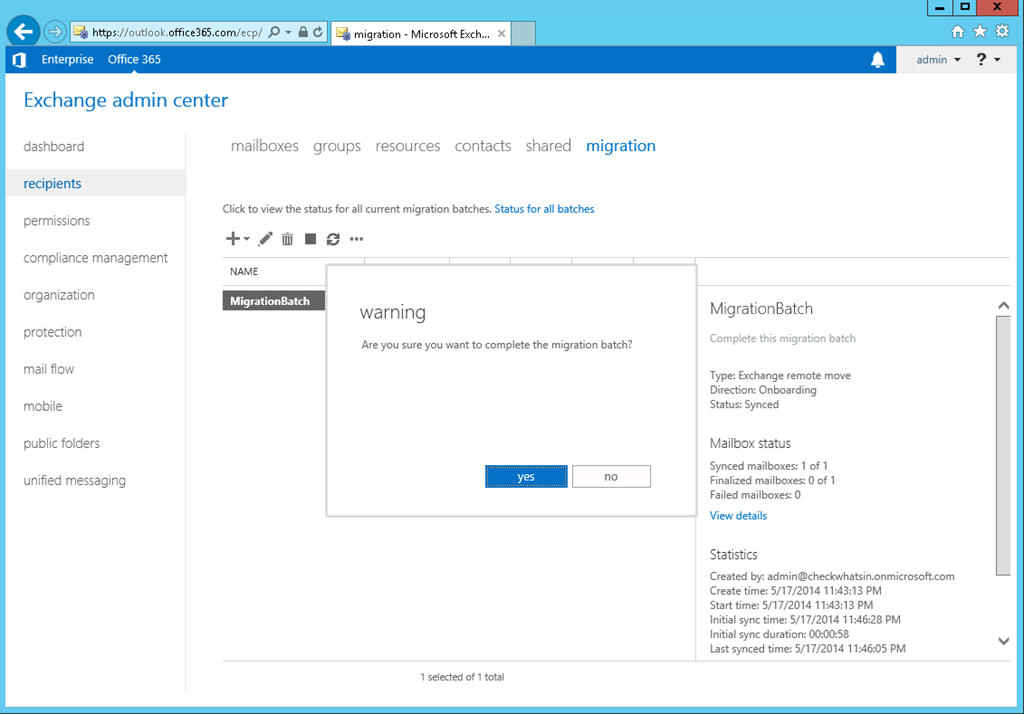Switch to resources tab
This screenshot has width=1024, height=714.
[x=408, y=146]
